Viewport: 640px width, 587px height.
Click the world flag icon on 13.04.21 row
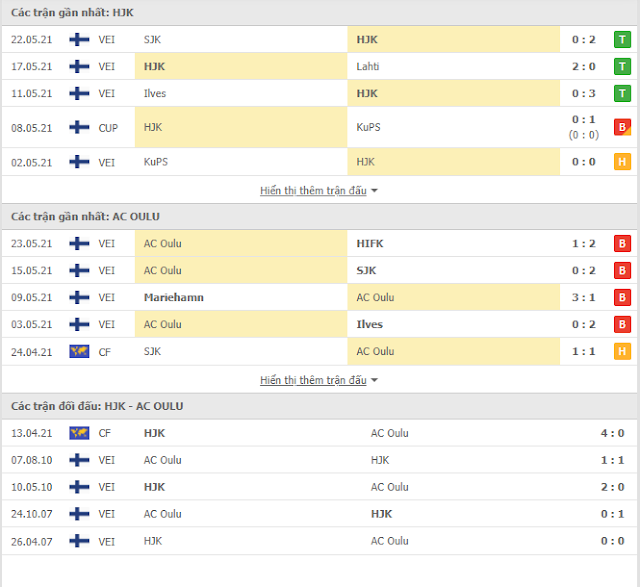click(x=79, y=433)
